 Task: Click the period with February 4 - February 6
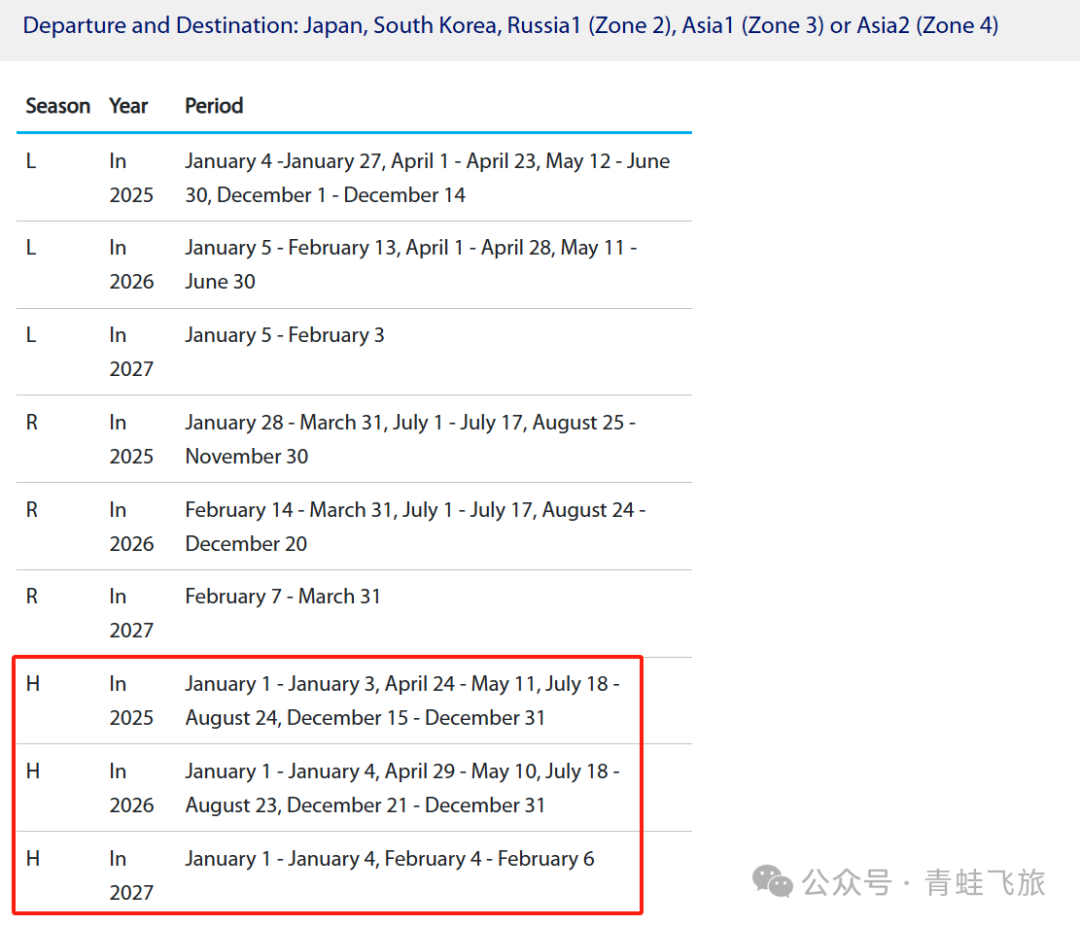coord(389,859)
